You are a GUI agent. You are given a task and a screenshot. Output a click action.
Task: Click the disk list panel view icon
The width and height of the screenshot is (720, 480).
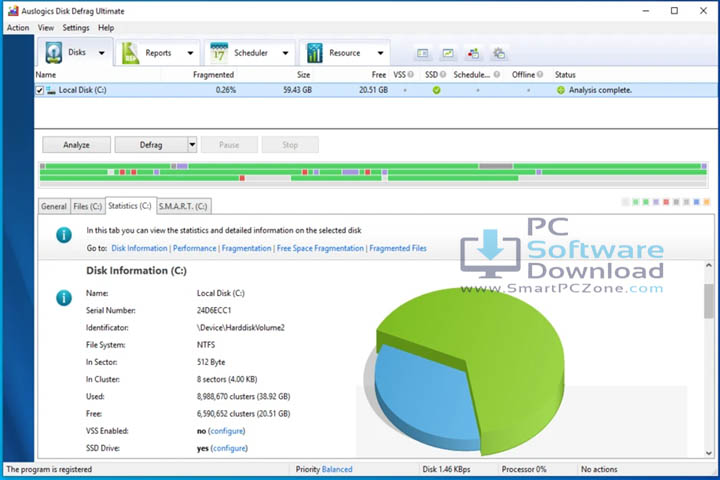click(x=422, y=53)
